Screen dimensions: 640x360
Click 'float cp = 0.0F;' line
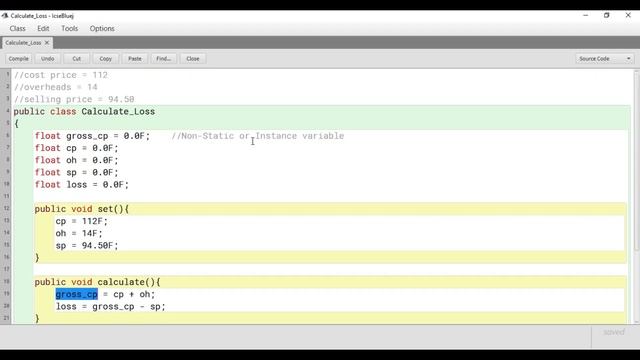(77, 148)
